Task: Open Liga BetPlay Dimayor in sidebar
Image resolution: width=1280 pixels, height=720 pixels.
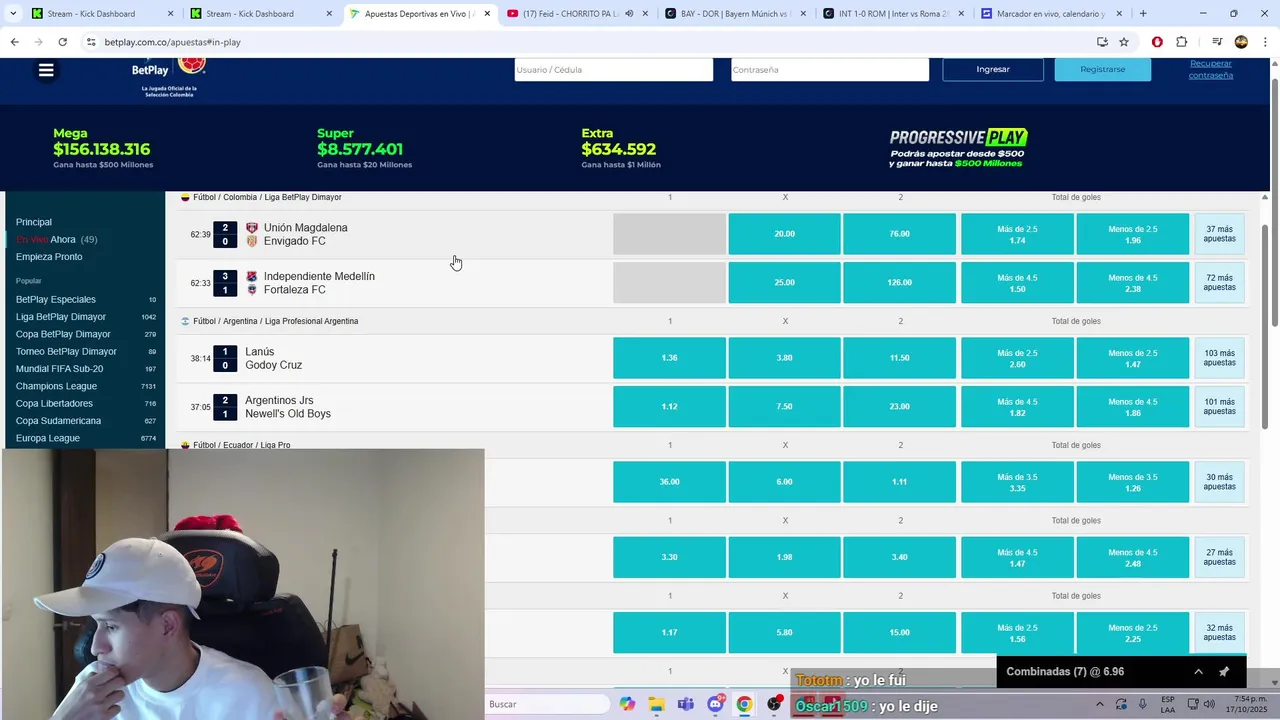Action: pyautogui.click(x=61, y=317)
